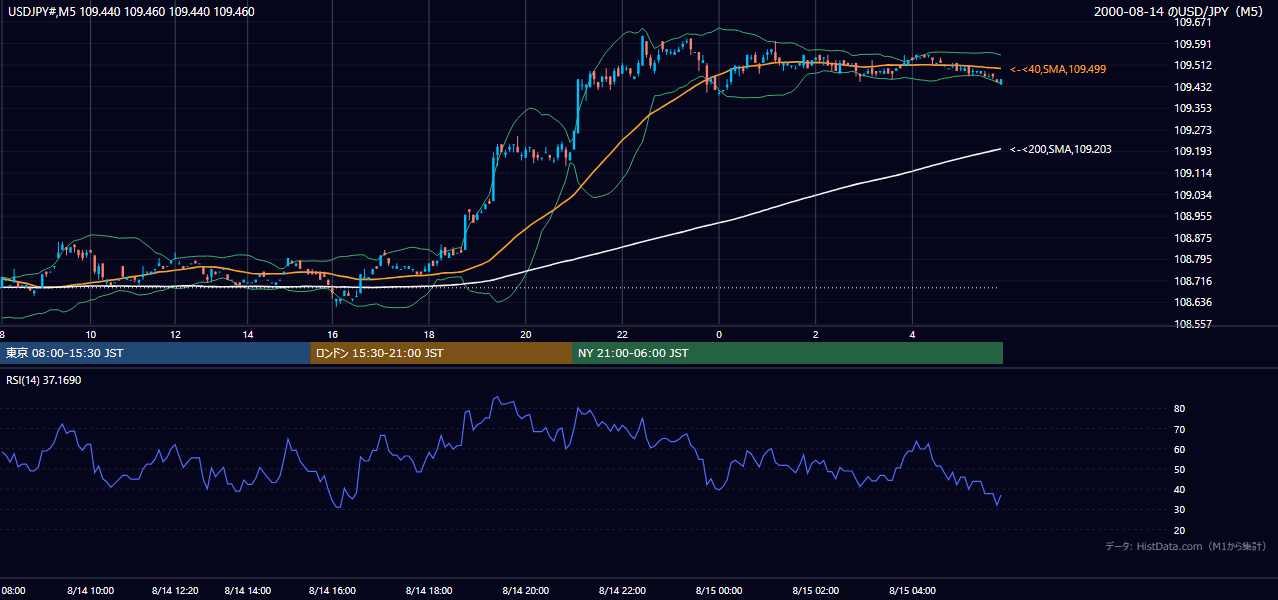1278x600 pixels.
Task: Click the 8/15 00:00 time label
Action: (719, 591)
